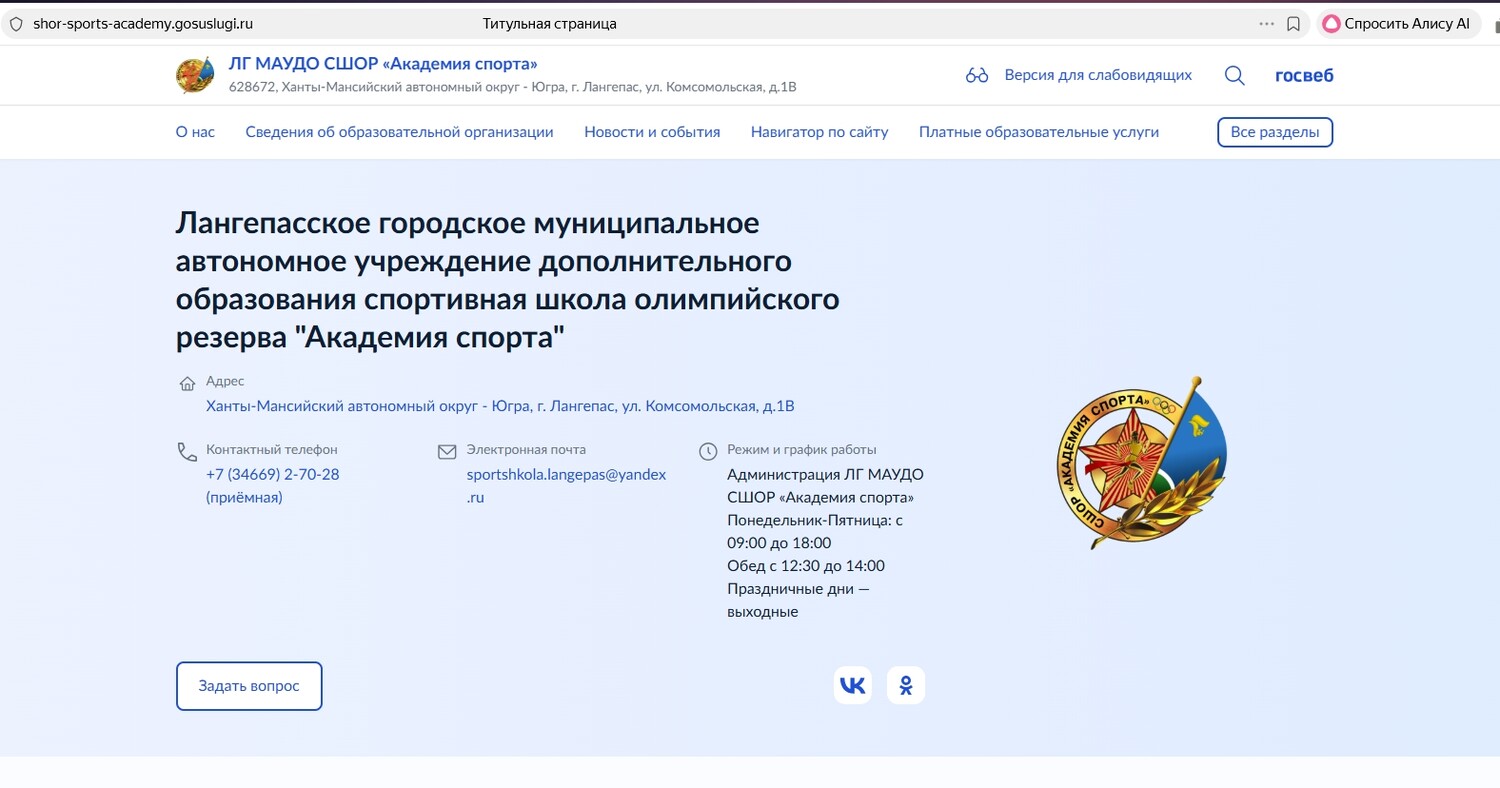This screenshot has height=788, width=1500.
Task: Click the large Академия спорта emblem image
Action: pyautogui.click(x=1142, y=463)
